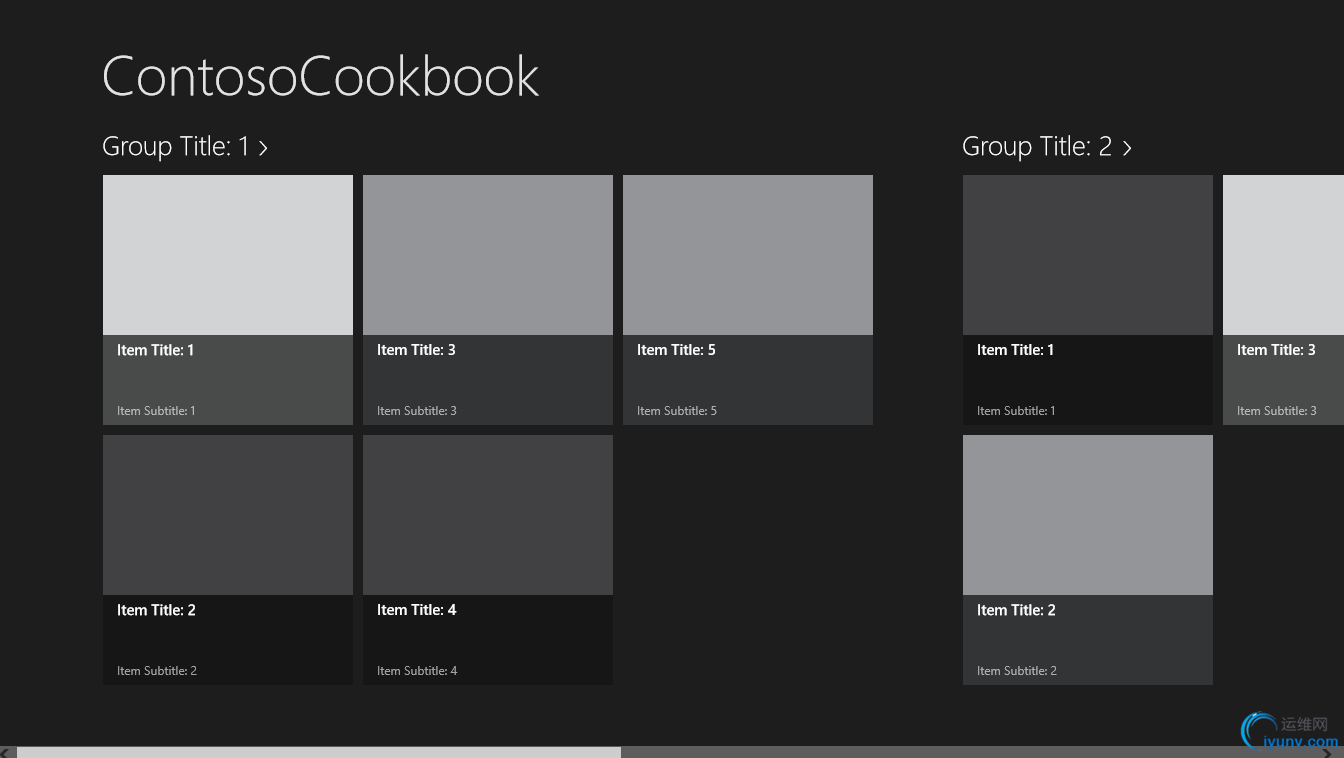Open second group's partially visible Item 3 image
The image size is (1344, 758).
tap(1284, 255)
